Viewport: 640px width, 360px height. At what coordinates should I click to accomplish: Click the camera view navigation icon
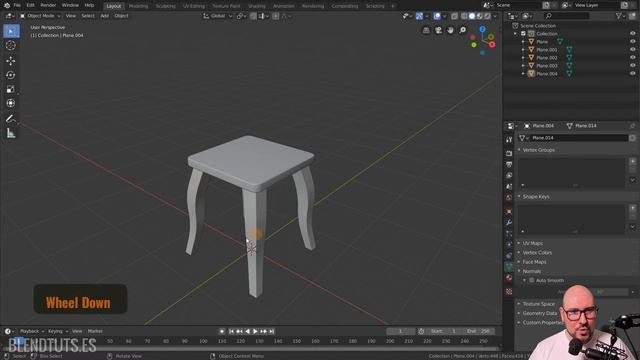tap(438, 30)
